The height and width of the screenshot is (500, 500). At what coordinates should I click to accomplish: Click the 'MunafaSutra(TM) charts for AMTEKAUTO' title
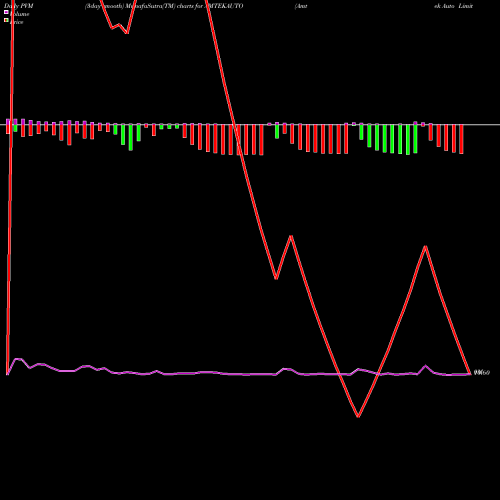[x=184, y=6]
